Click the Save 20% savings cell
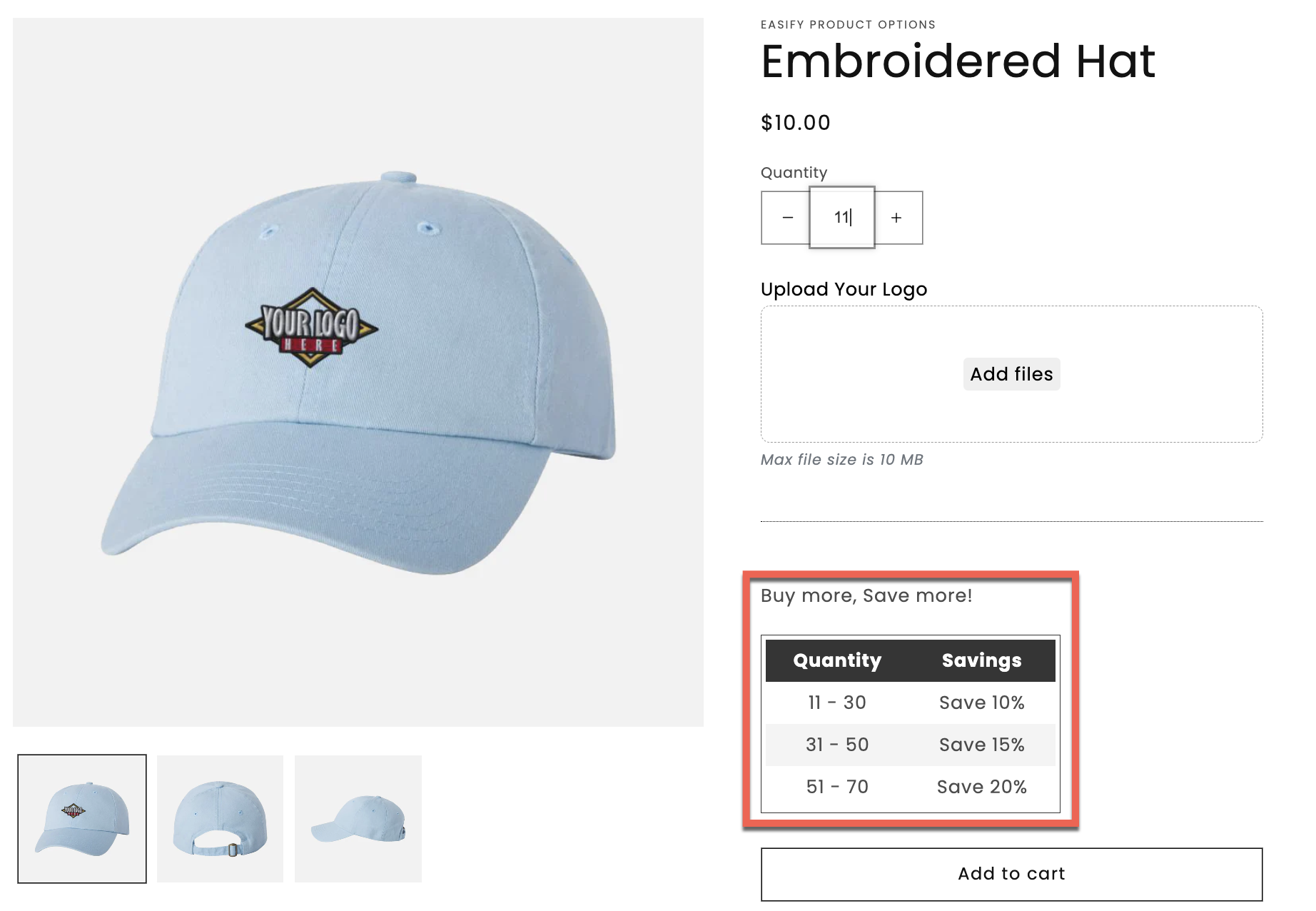Viewport: 1316px width, 911px height. [982, 787]
